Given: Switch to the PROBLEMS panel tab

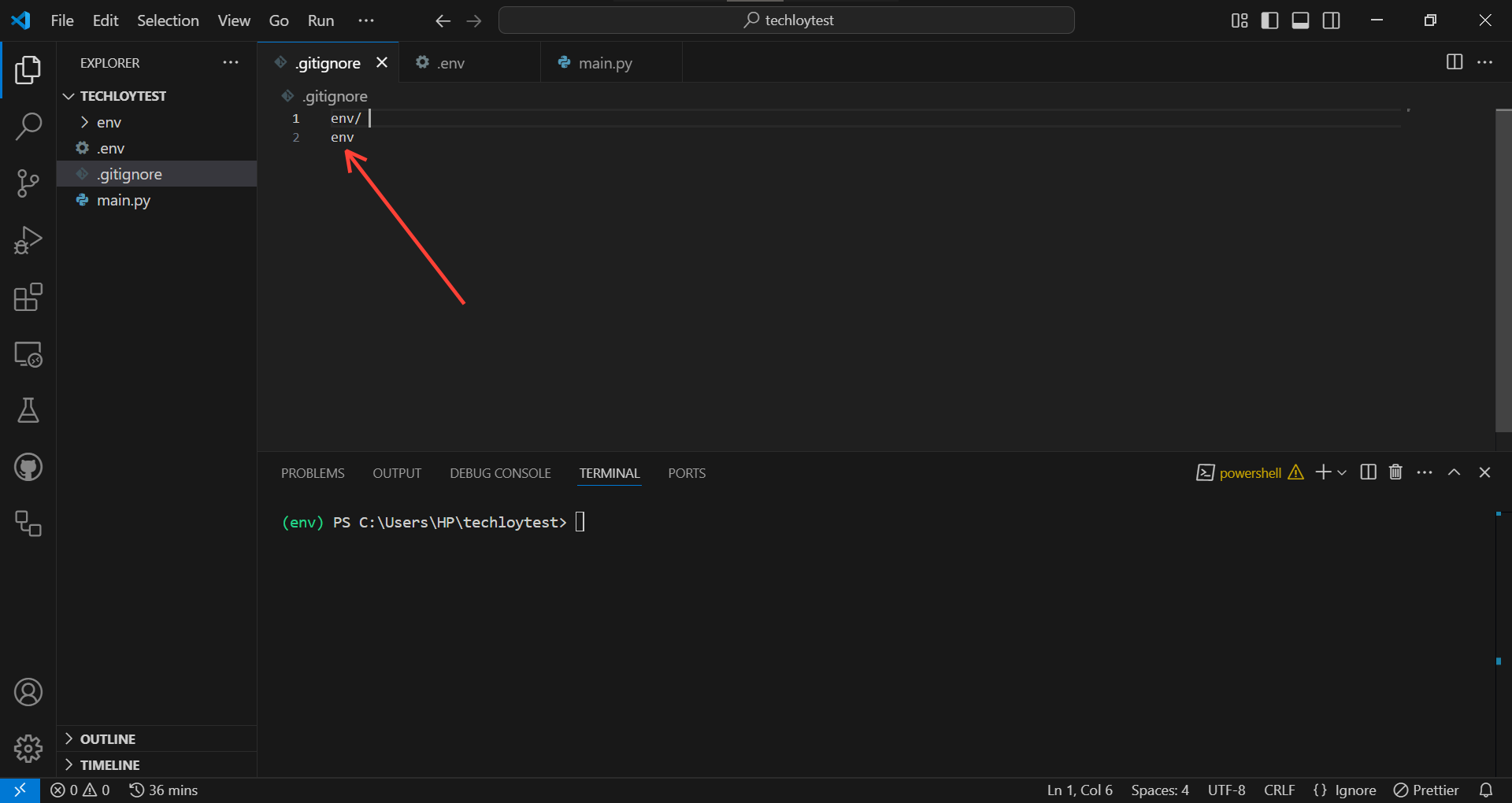Looking at the screenshot, I should tap(313, 473).
